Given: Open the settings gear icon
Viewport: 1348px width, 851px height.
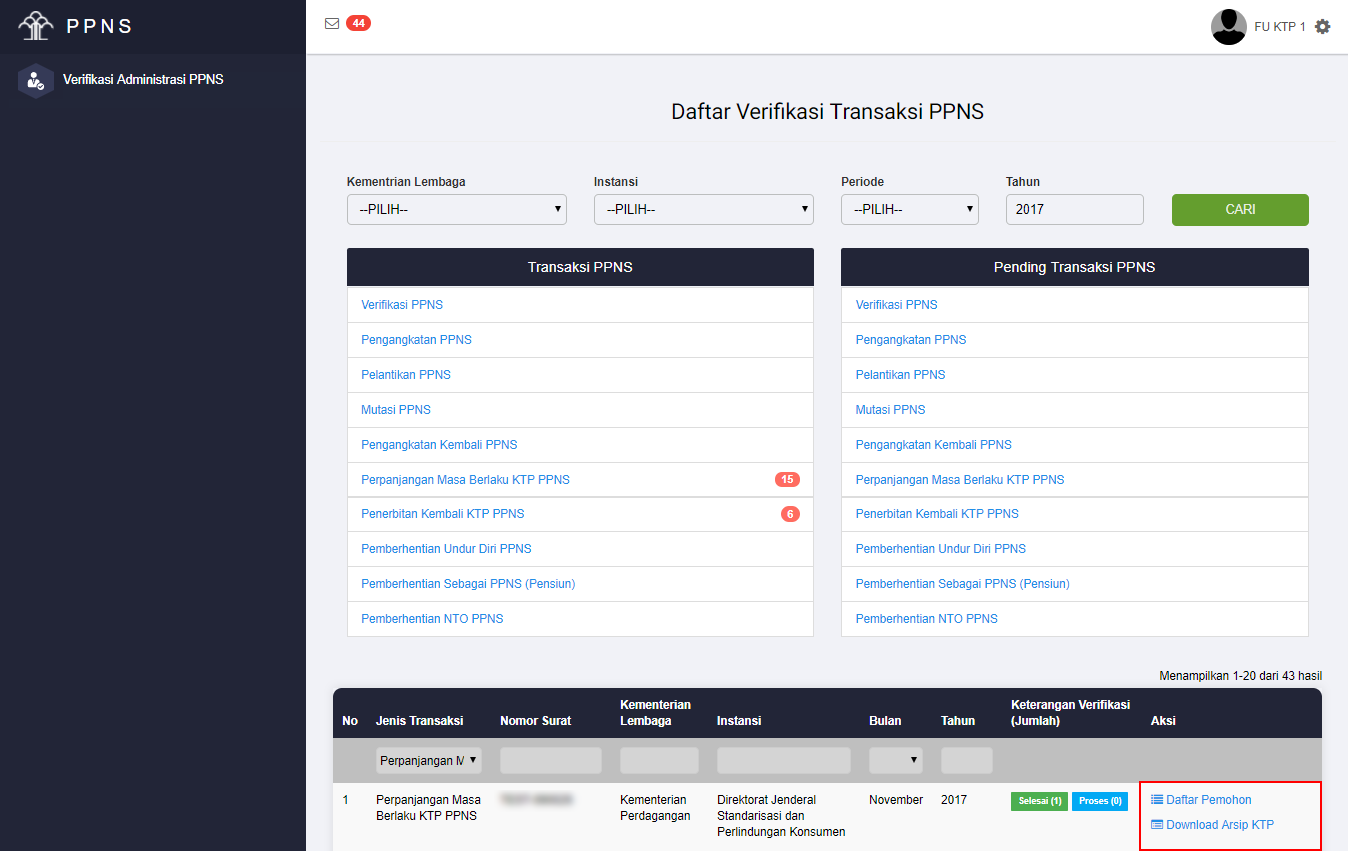Looking at the screenshot, I should [1323, 27].
